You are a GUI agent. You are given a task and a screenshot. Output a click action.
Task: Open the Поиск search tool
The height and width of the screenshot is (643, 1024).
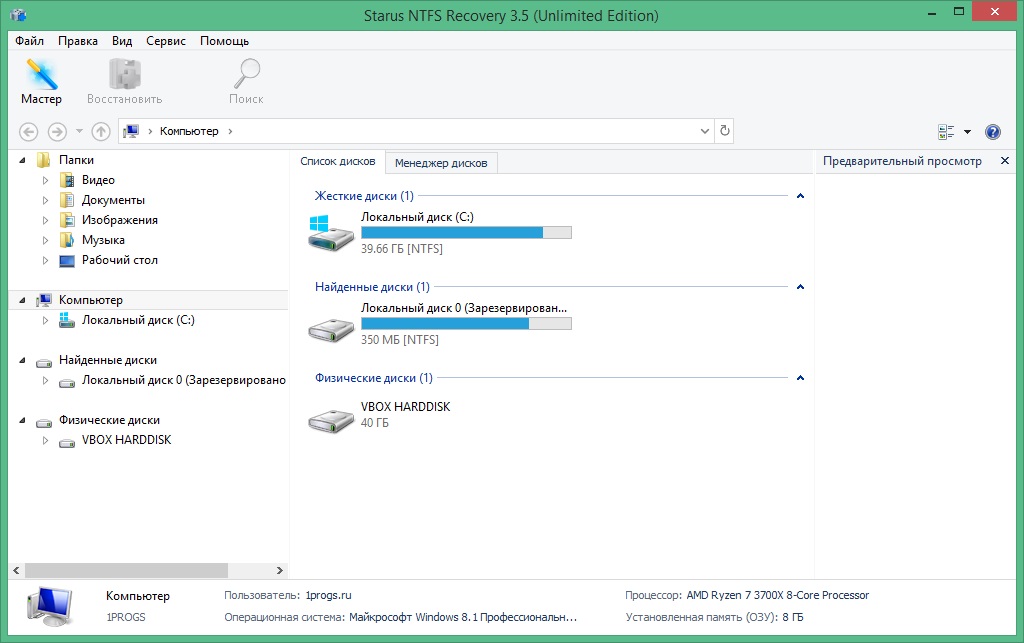[x=246, y=82]
